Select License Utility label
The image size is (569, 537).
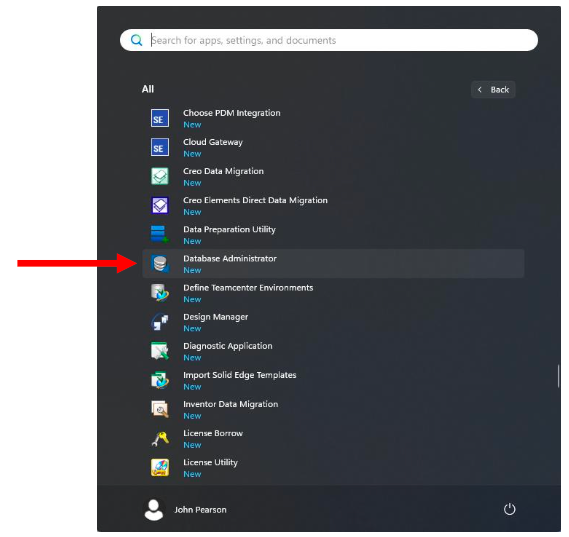(210, 462)
